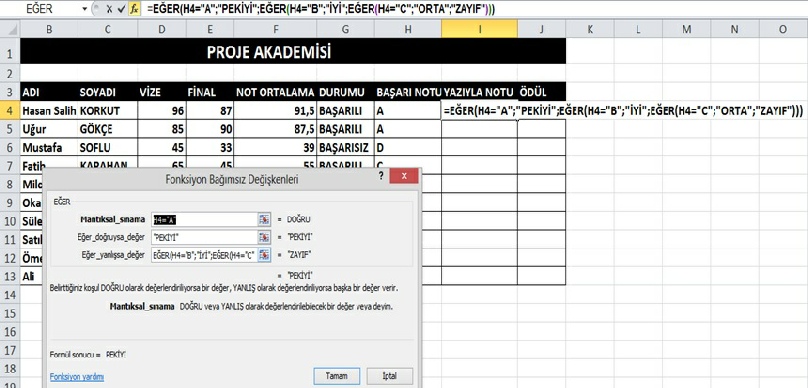Click the ADI header cell
This screenshot has width=808, height=388.
[x=49, y=92]
